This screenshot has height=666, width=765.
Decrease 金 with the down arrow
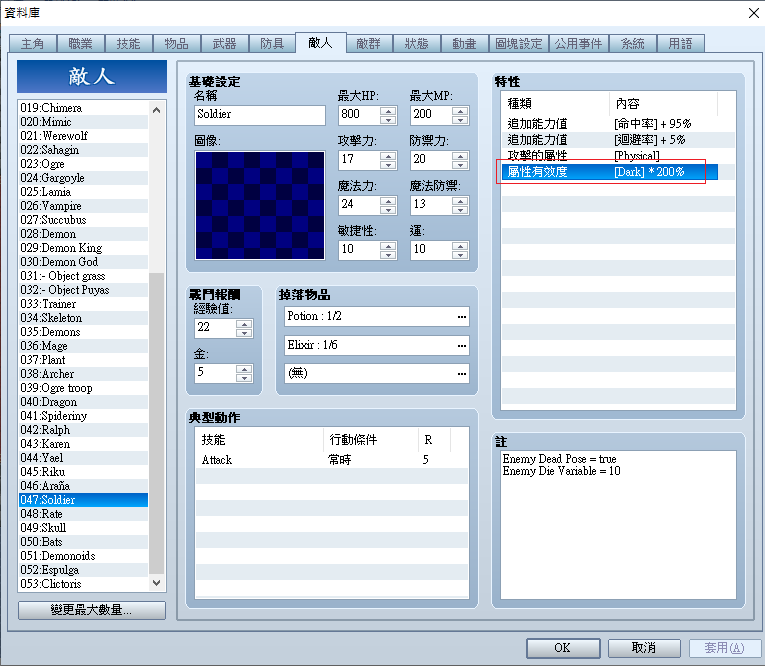tap(244, 378)
